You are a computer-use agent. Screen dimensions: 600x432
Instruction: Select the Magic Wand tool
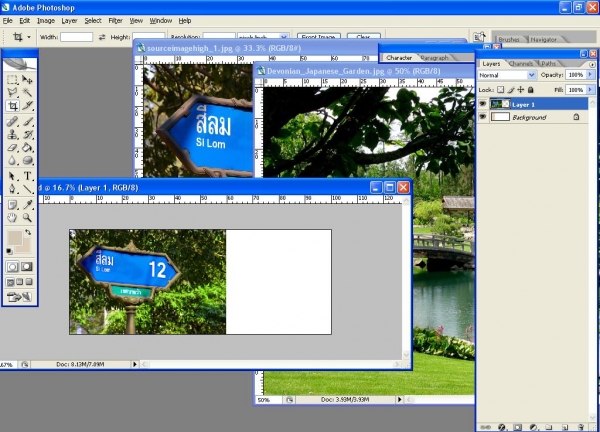pyautogui.click(x=27, y=92)
